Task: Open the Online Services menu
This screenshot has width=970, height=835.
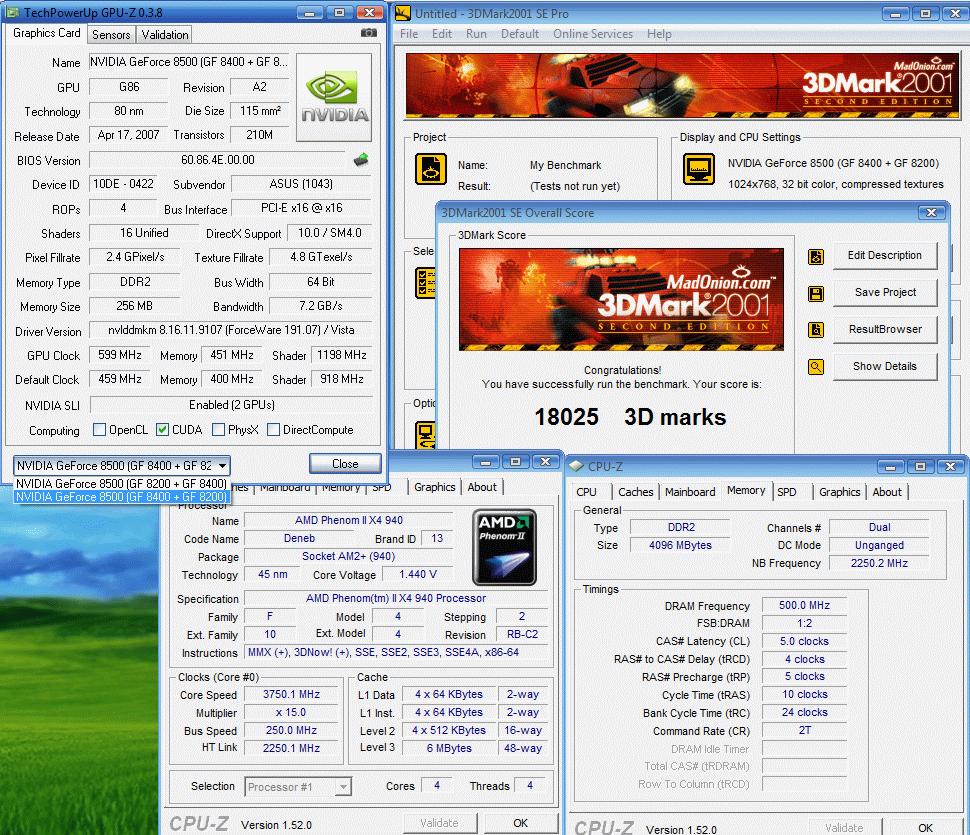Action: pos(593,34)
